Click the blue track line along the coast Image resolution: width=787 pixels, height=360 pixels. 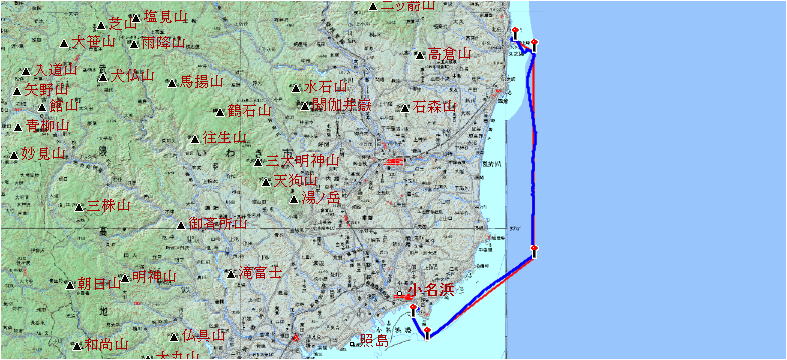(534, 151)
